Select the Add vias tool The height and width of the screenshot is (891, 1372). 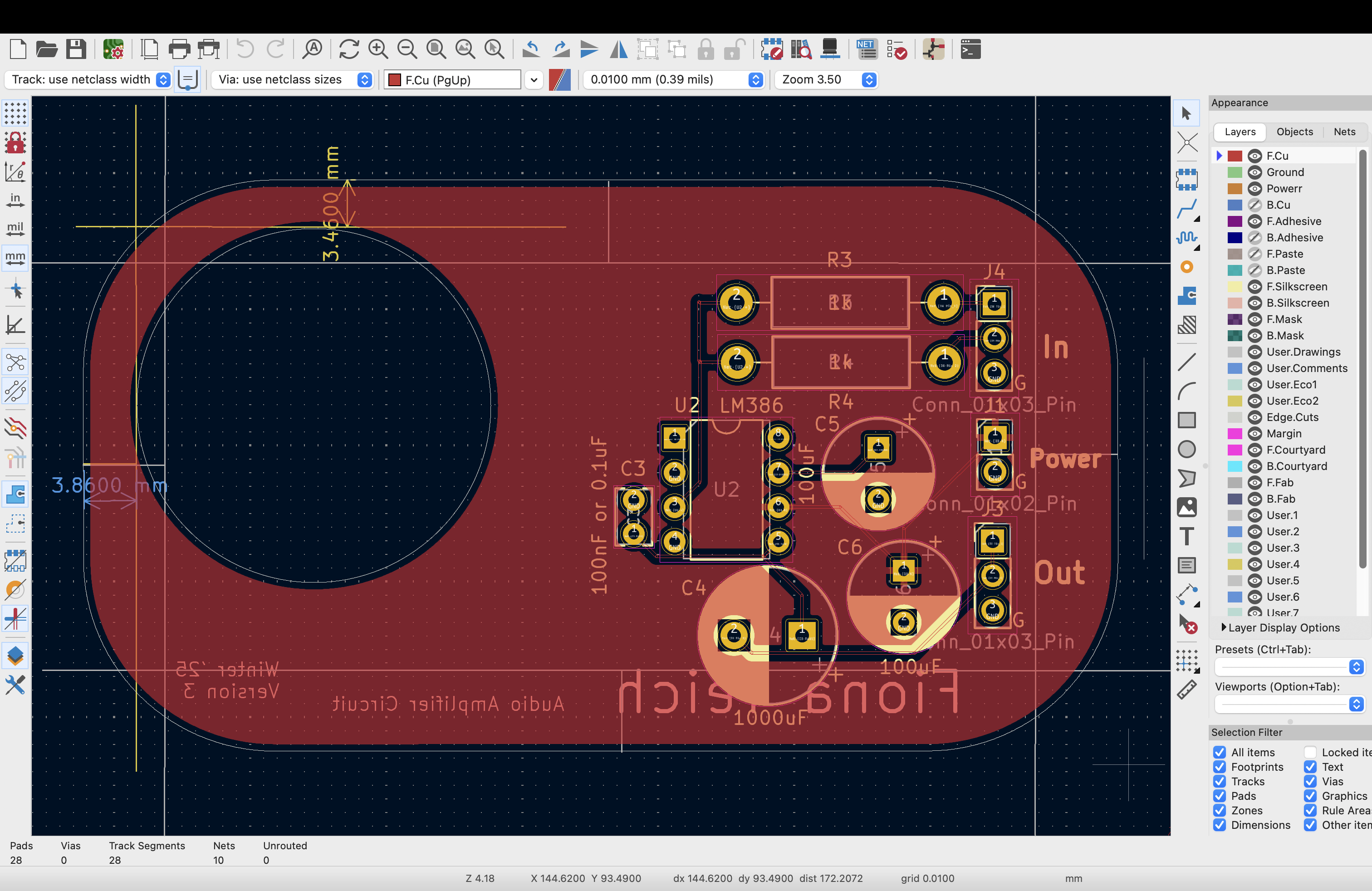[x=1186, y=267]
